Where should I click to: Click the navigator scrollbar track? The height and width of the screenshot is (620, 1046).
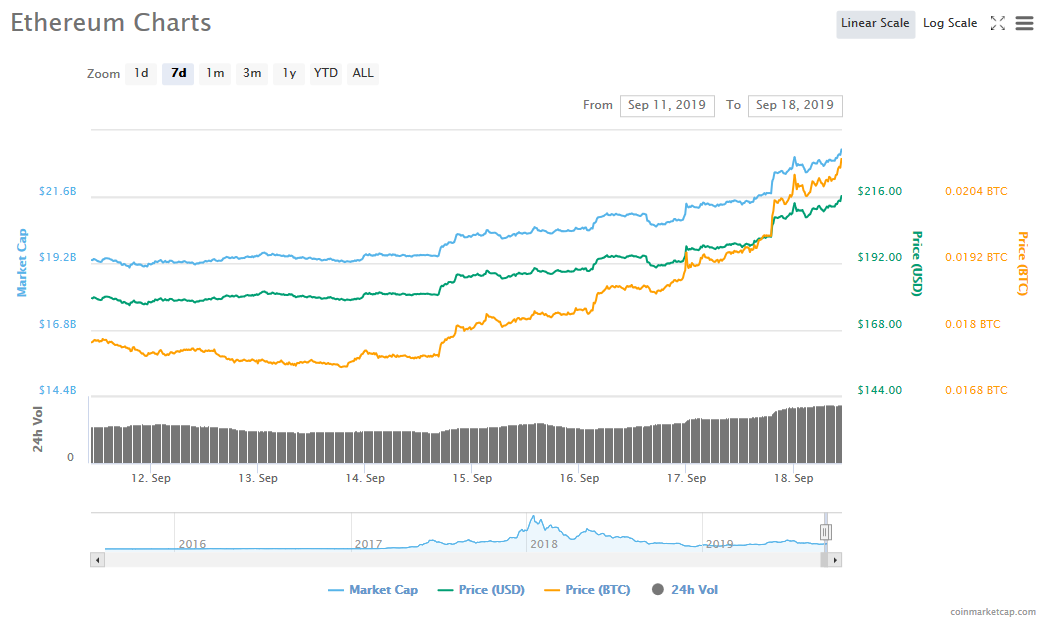pos(462,560)
